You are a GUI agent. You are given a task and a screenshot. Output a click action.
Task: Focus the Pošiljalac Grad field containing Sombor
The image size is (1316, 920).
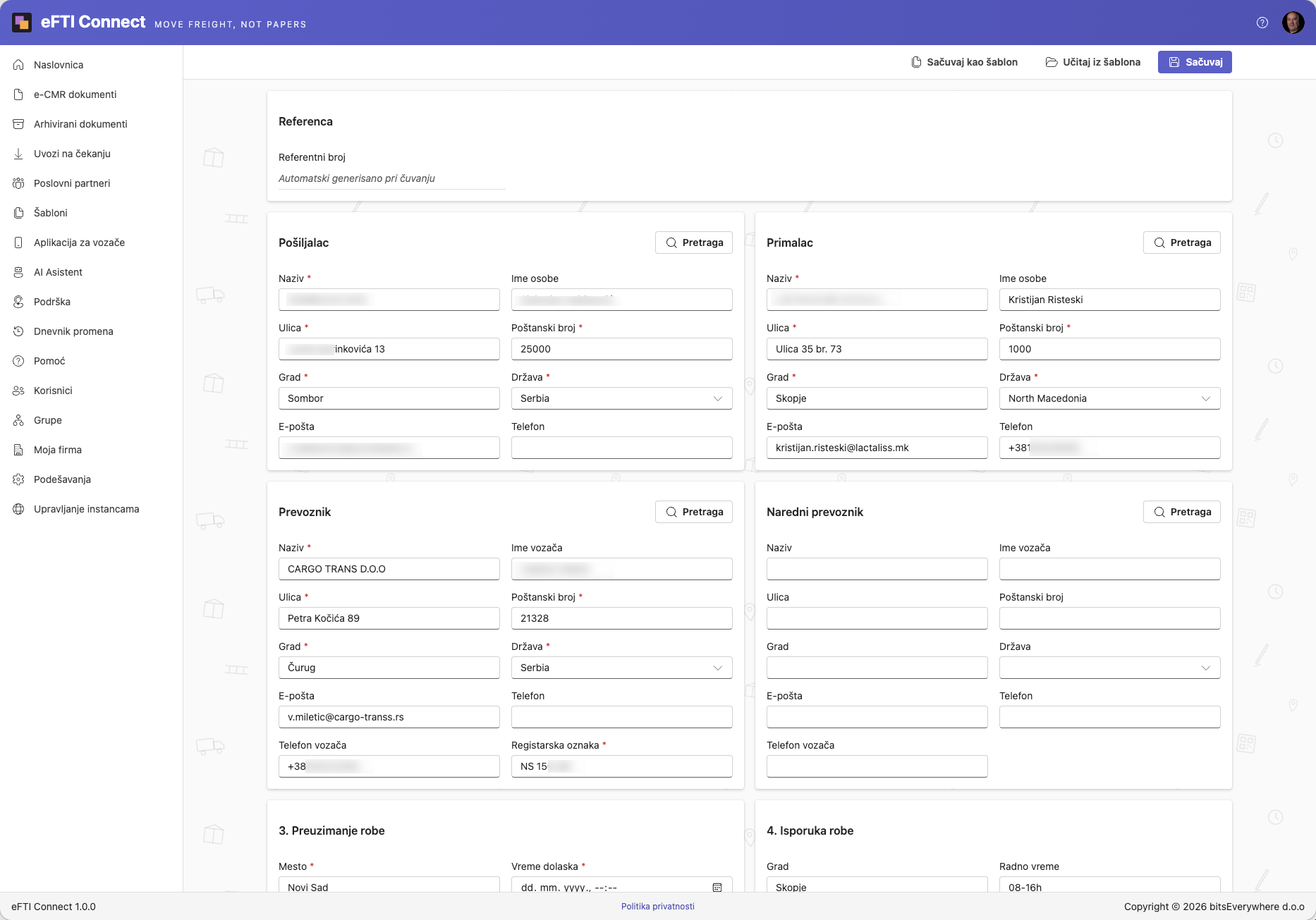(389, 398)
